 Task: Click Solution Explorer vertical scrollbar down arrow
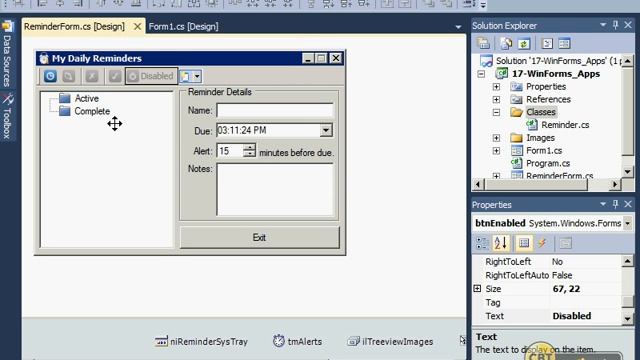coord(628,172)
